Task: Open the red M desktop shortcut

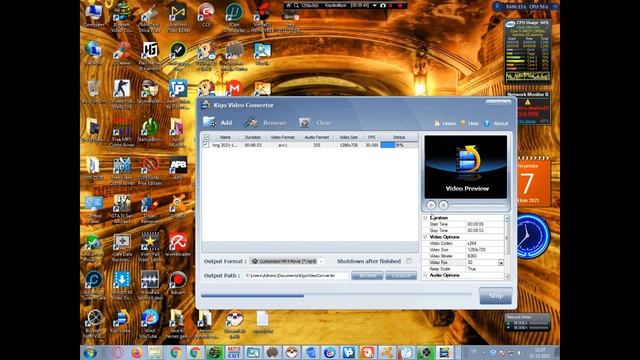Action: pyautogui.click(x=234, y=88)
